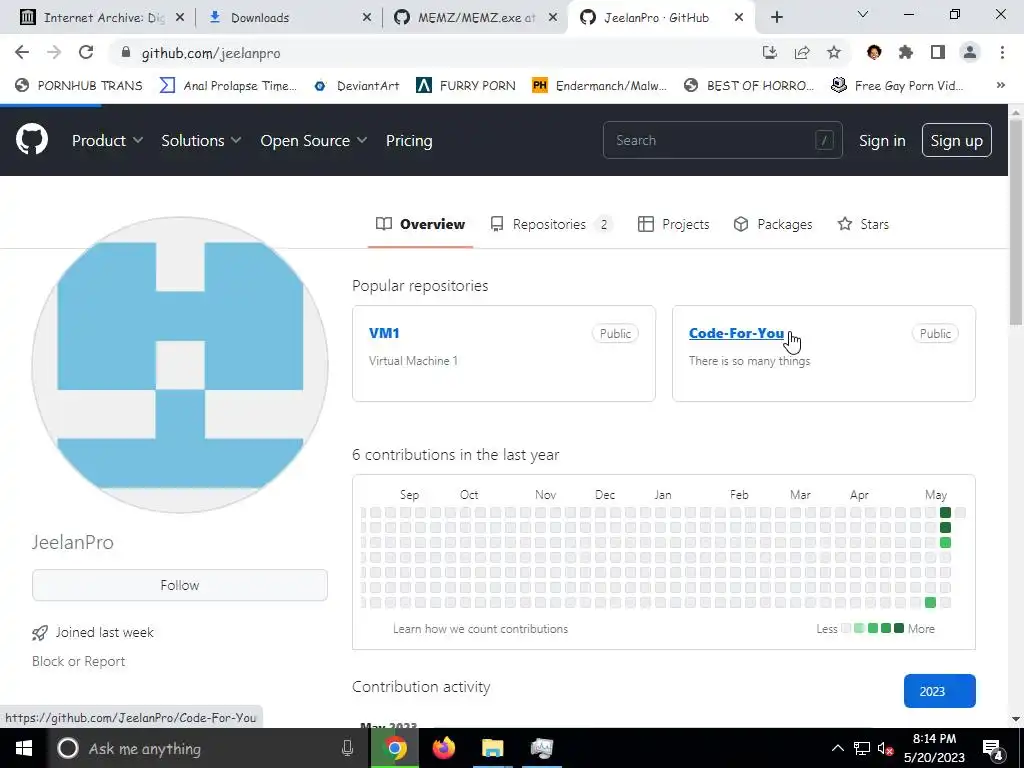Open the monitor app taskbar icon
Viewport: 1024px width, 768px height.
click(541, 748)
